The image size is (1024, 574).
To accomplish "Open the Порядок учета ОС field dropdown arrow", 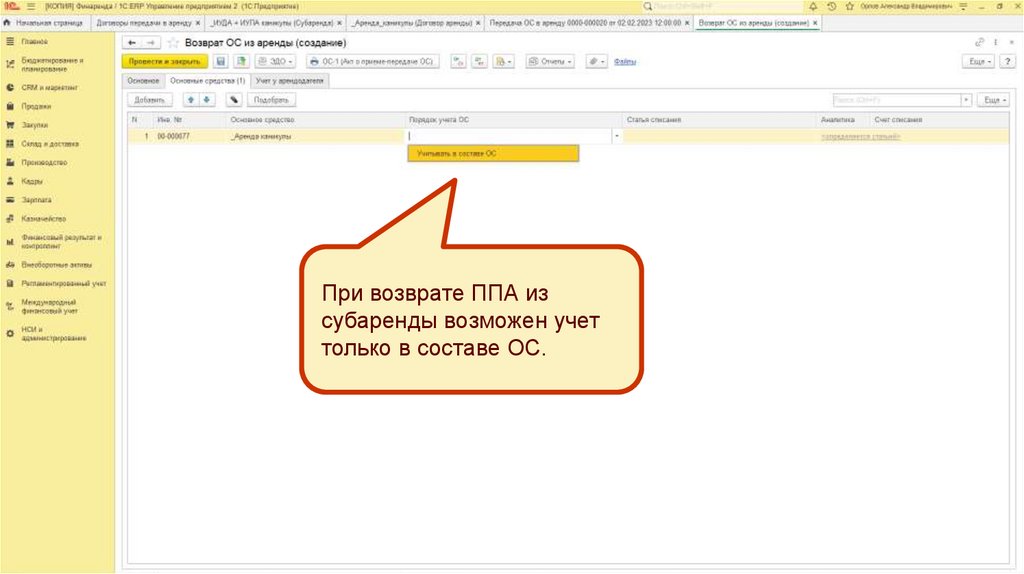I will [616, 135].
